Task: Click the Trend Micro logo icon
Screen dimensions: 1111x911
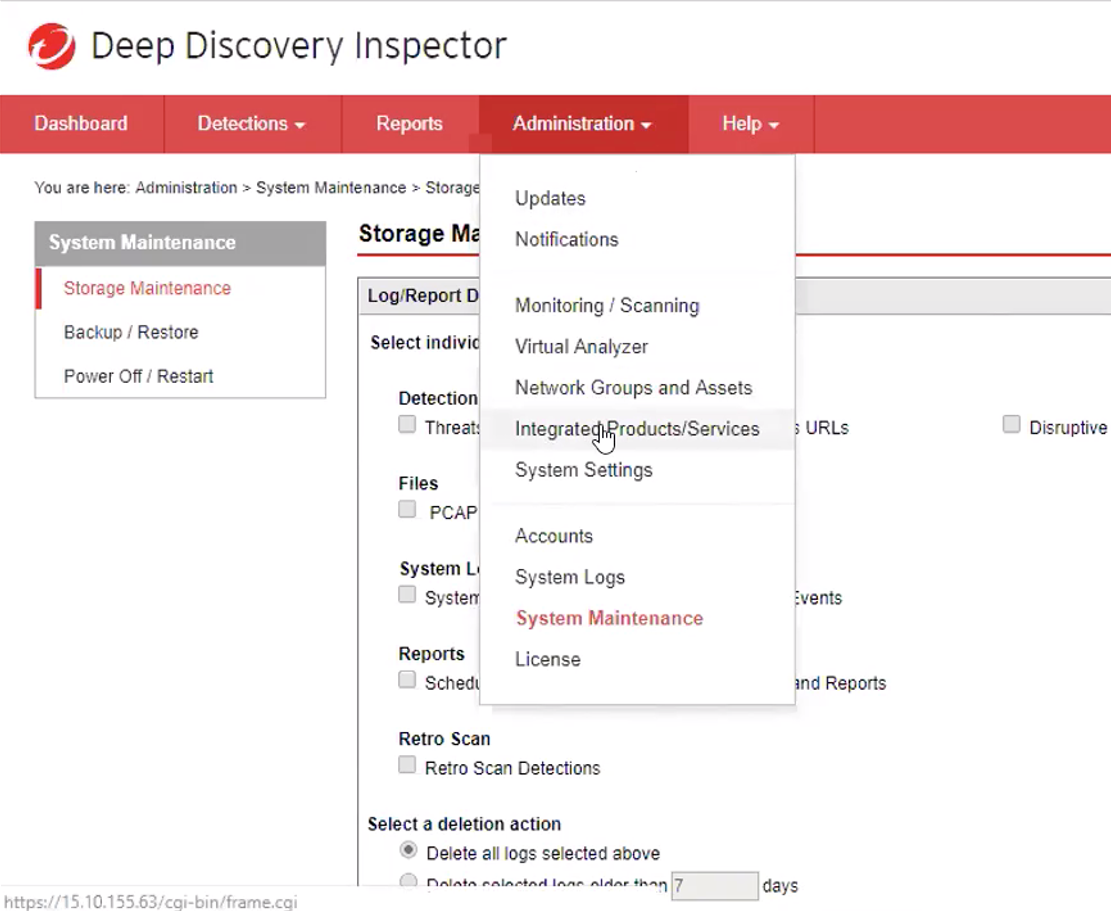Action: click(51, 46)
